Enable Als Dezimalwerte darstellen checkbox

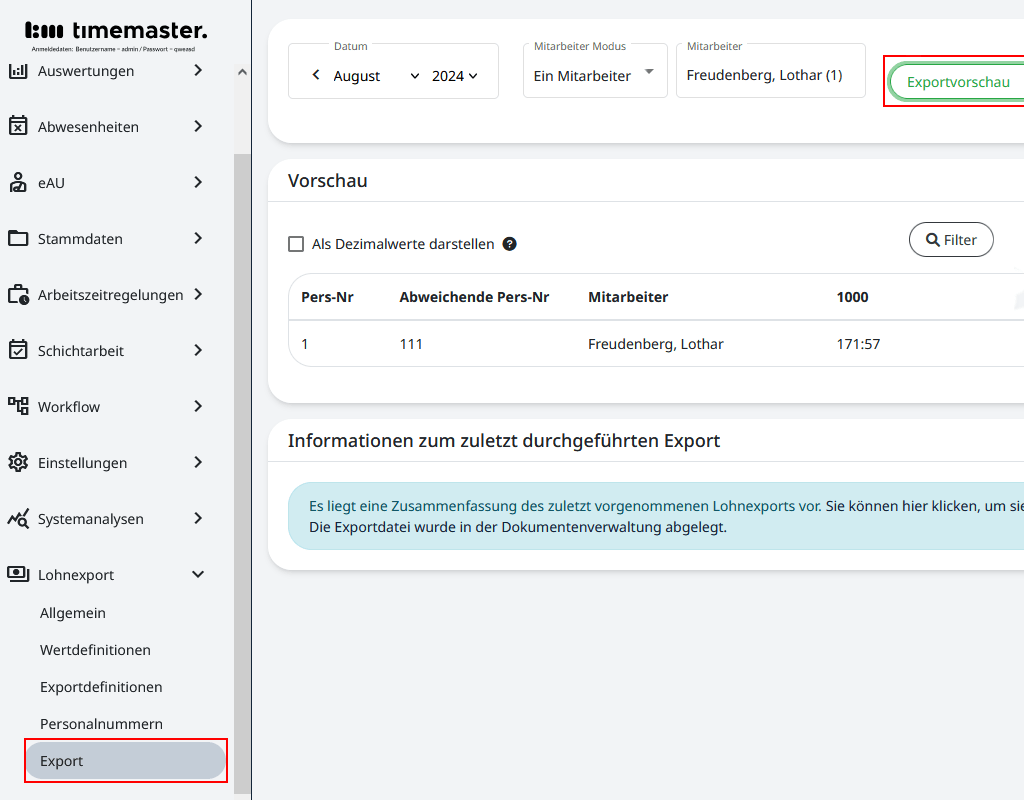point(296,244)
